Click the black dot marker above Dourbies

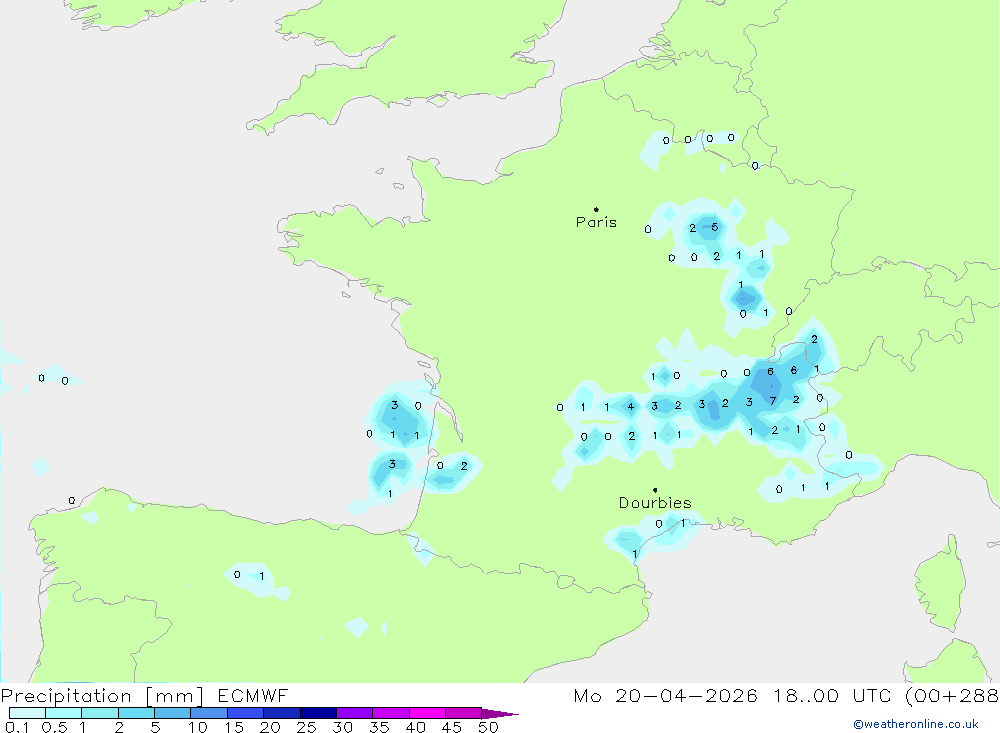655,490
